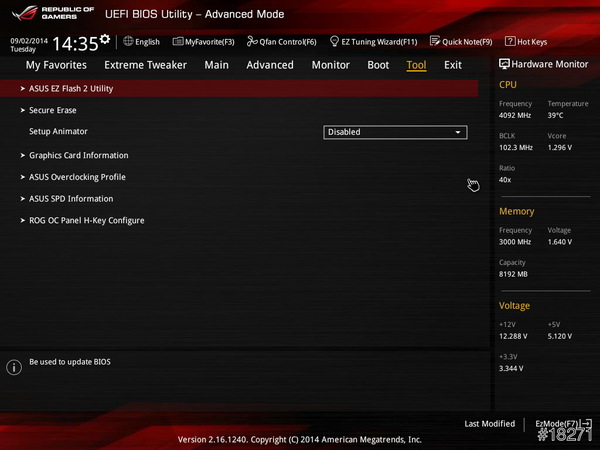Open MyFavorite(F3) shortcut
Viewport: 600px width, 450px height.
[x=203, y=42]
